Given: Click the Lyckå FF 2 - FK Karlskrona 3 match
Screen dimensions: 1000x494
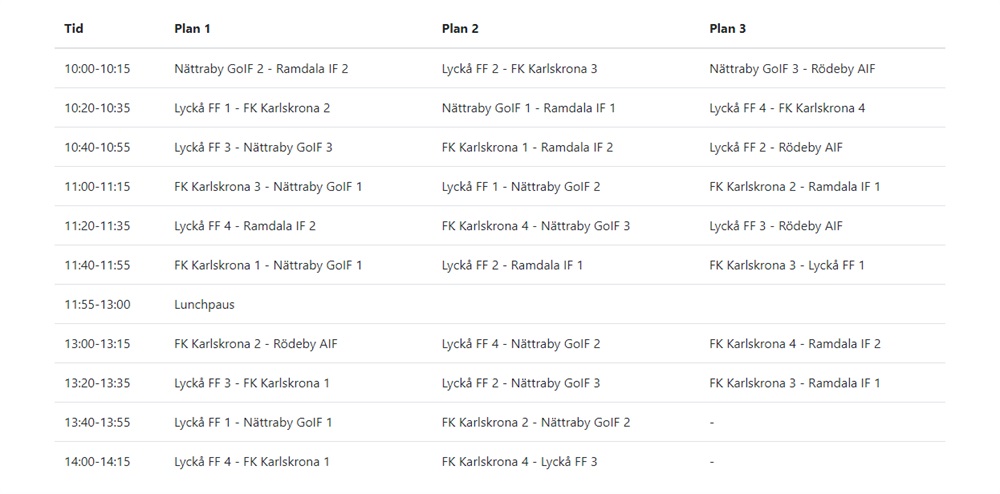Looking at the screenshot, I should click(520, 69).
